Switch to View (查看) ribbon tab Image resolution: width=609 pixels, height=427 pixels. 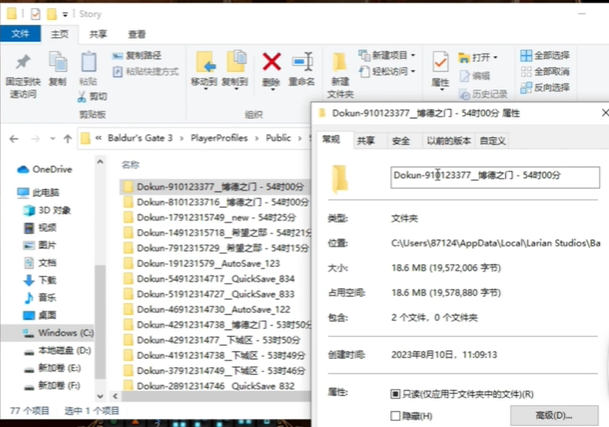click(x=137, y=34)
